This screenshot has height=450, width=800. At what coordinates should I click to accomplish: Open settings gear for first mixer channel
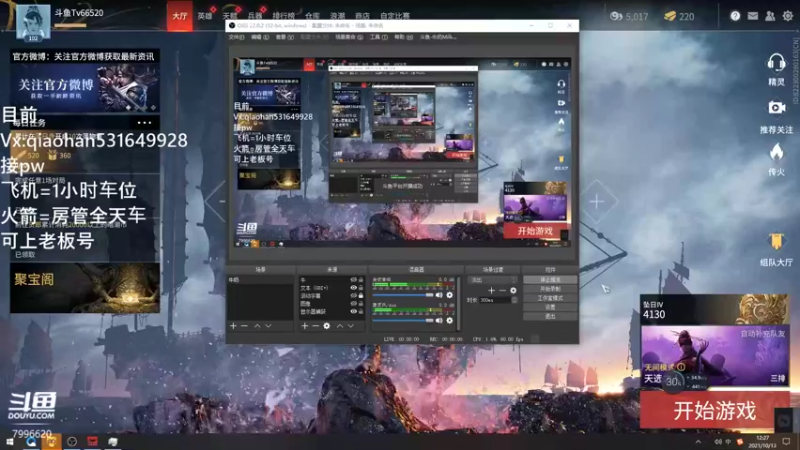tap(449, 295)
